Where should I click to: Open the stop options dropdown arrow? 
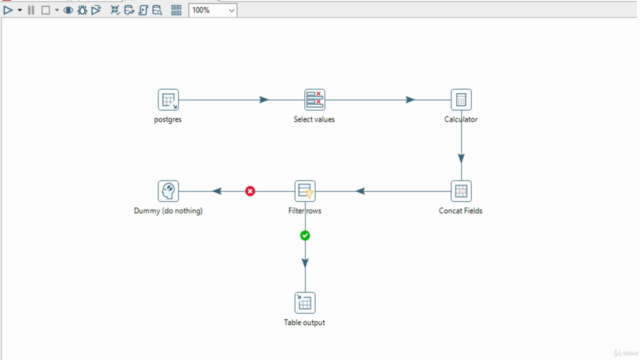click(x=57, y=10)
